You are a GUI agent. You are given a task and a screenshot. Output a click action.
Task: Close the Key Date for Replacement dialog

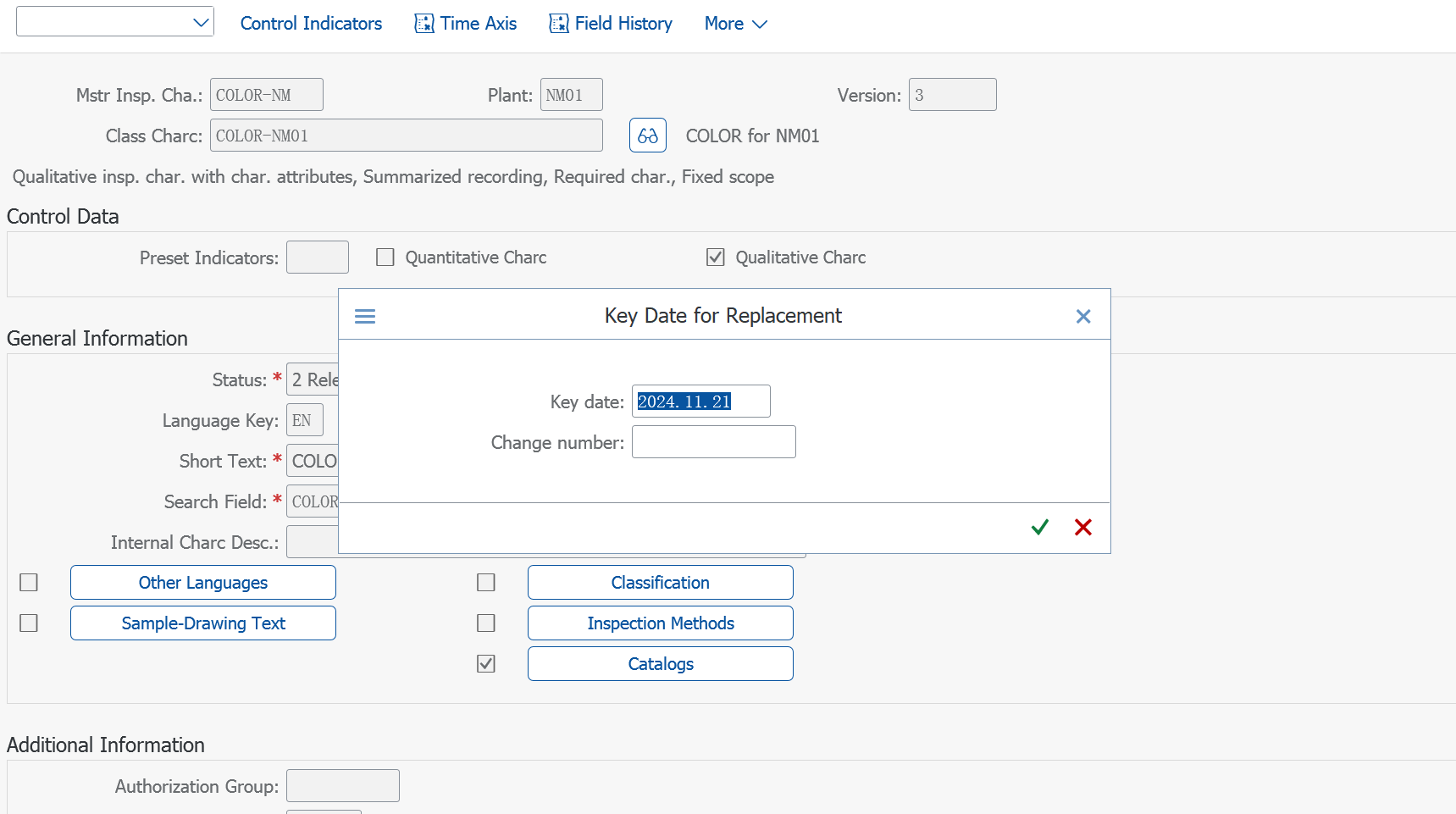1082,317
